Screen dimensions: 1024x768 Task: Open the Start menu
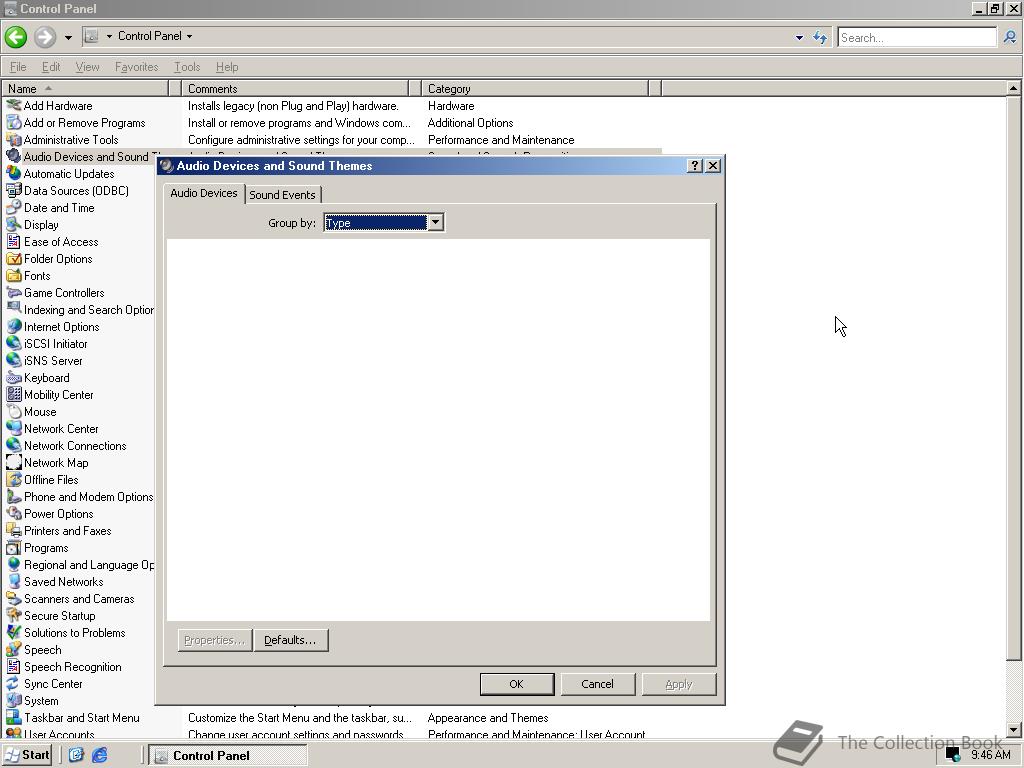pos(27,755)
